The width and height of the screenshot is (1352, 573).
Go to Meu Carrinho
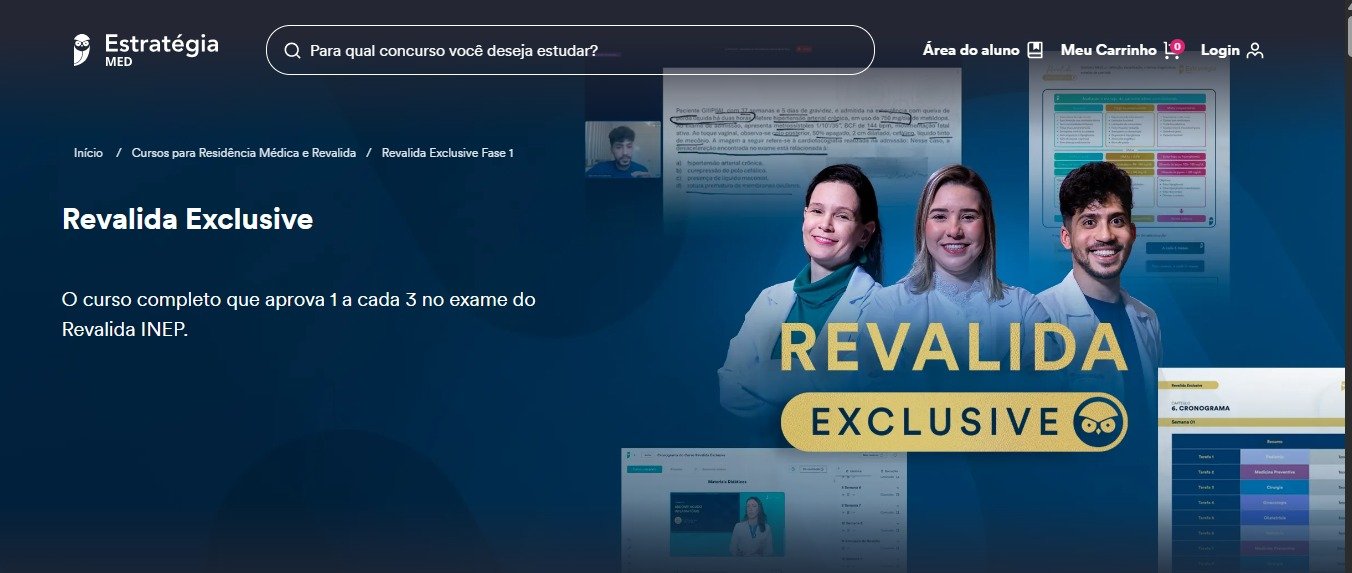(1108, 50)
